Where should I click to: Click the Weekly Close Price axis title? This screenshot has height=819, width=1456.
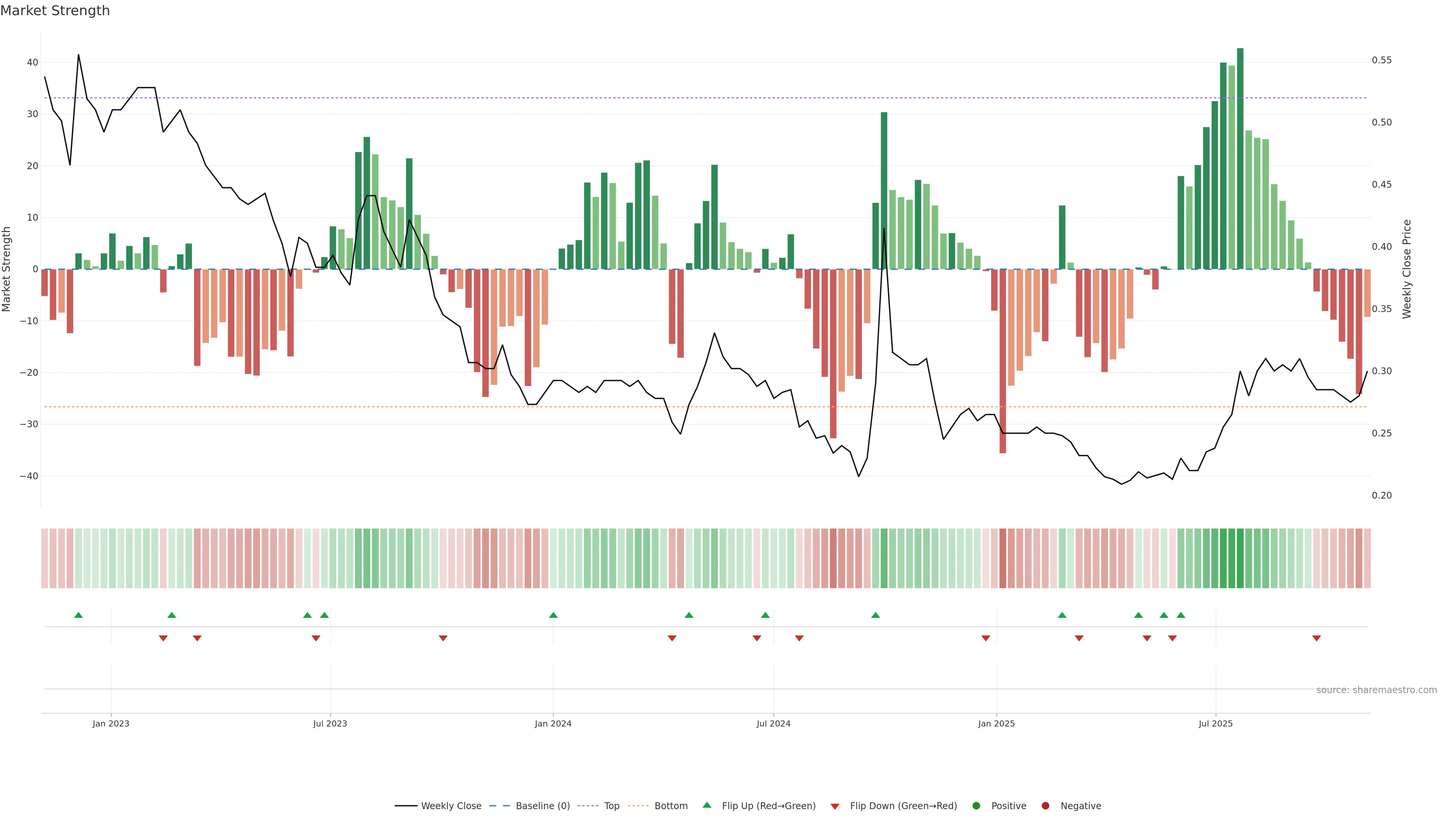tap(1407, 269)
